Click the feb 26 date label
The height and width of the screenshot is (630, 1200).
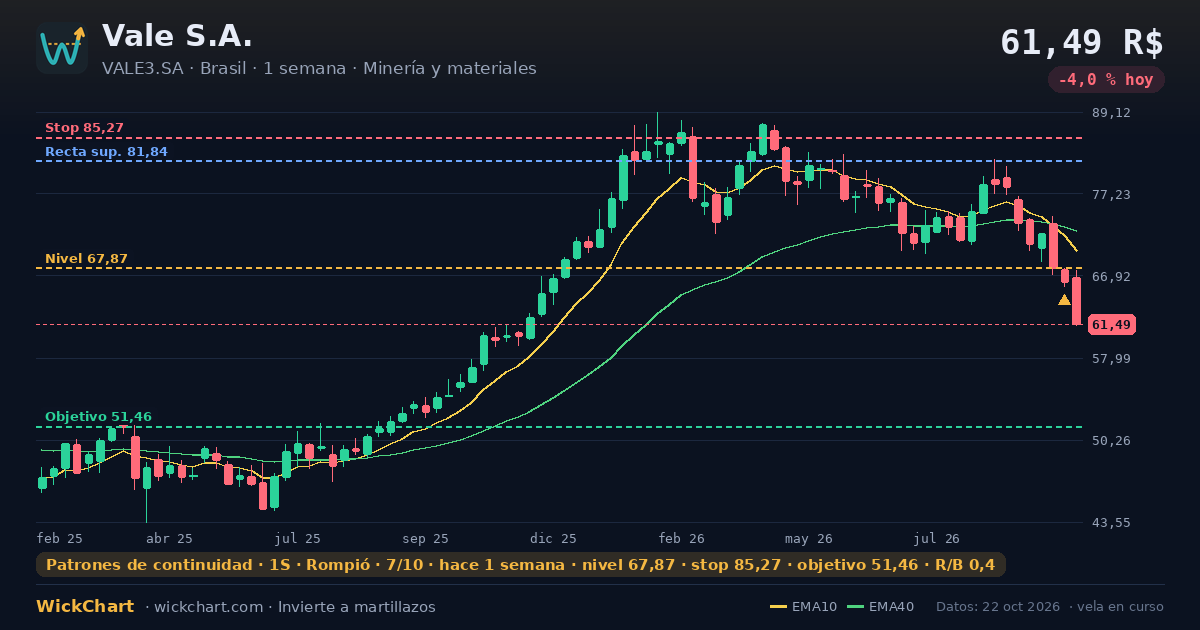681,538
